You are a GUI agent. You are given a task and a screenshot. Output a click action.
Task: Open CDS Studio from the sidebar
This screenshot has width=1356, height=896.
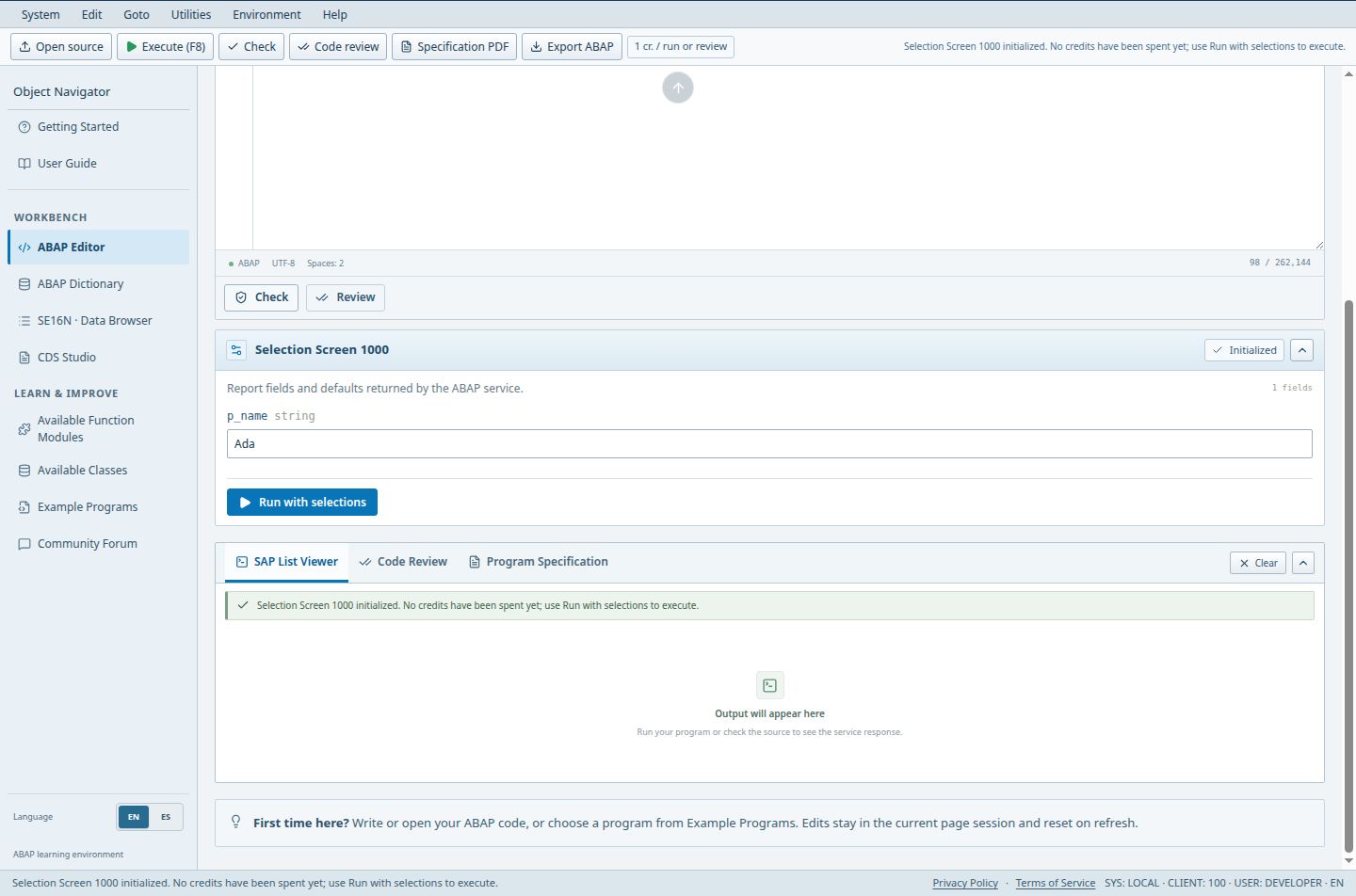pyautogui.click(x=98, y=358)
